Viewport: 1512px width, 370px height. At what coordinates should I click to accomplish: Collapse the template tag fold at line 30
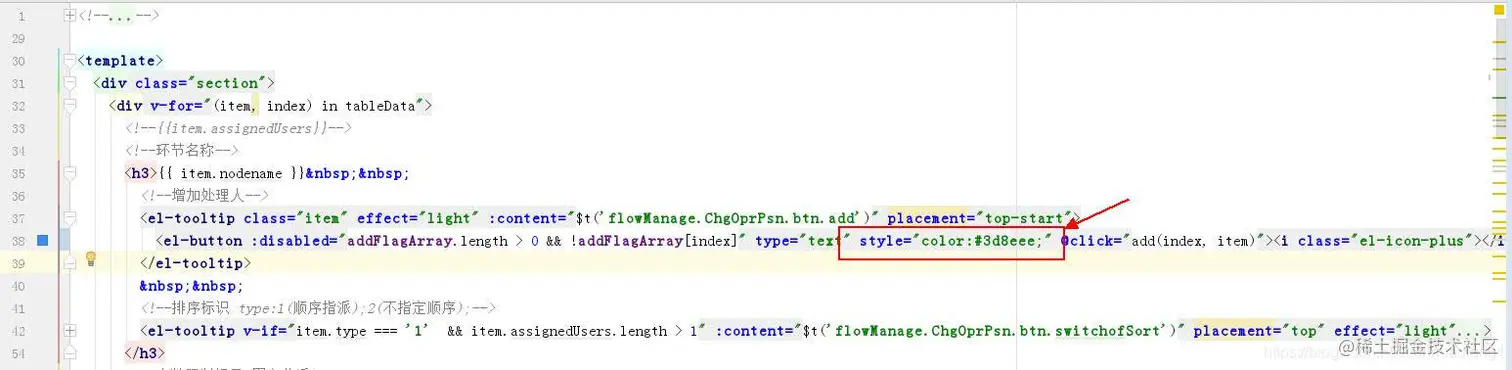70,61
